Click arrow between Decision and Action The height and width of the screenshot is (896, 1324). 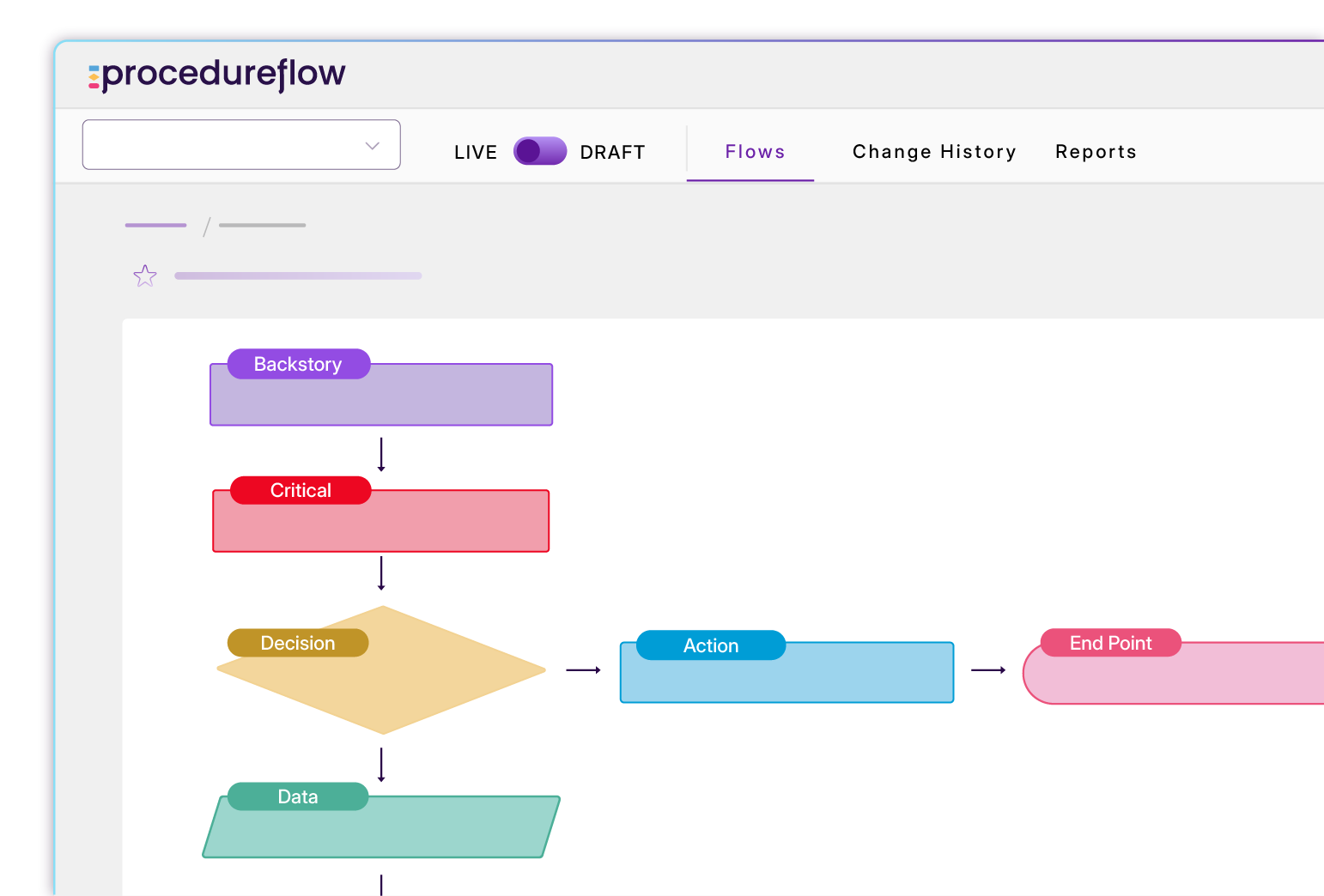tap(583, 670)
